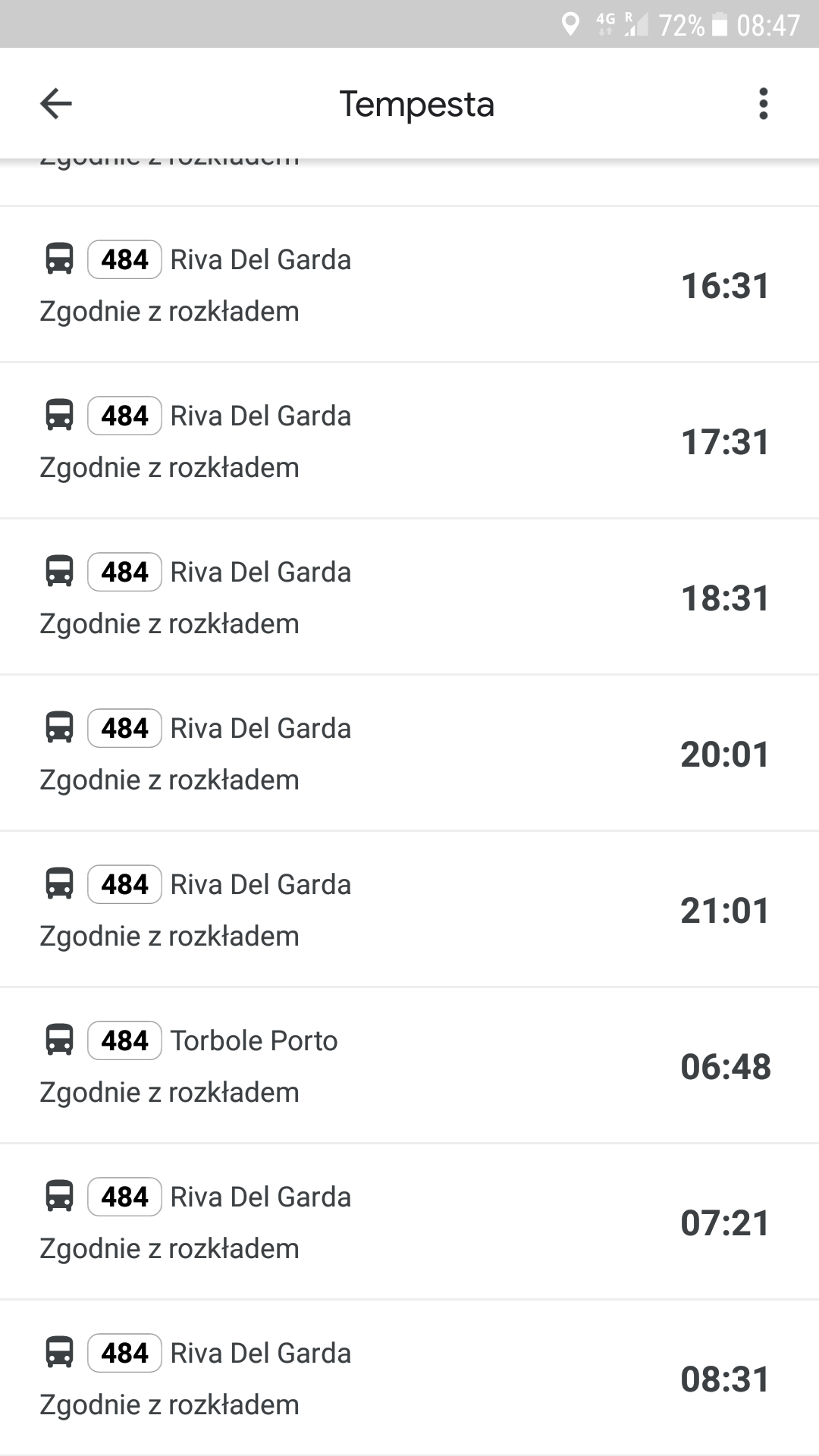This screenshot has width=819, height=1456.
Task: Tap the location icon in status bar
Action: (x=570, y=24)
